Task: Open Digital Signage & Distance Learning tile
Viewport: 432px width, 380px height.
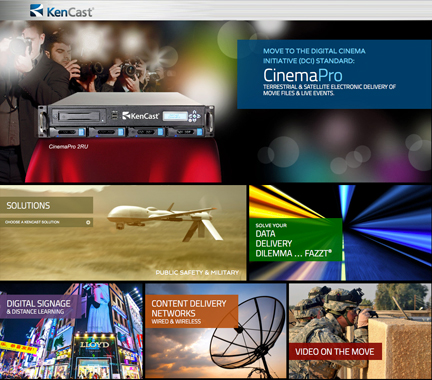Action: pos(40,307)
